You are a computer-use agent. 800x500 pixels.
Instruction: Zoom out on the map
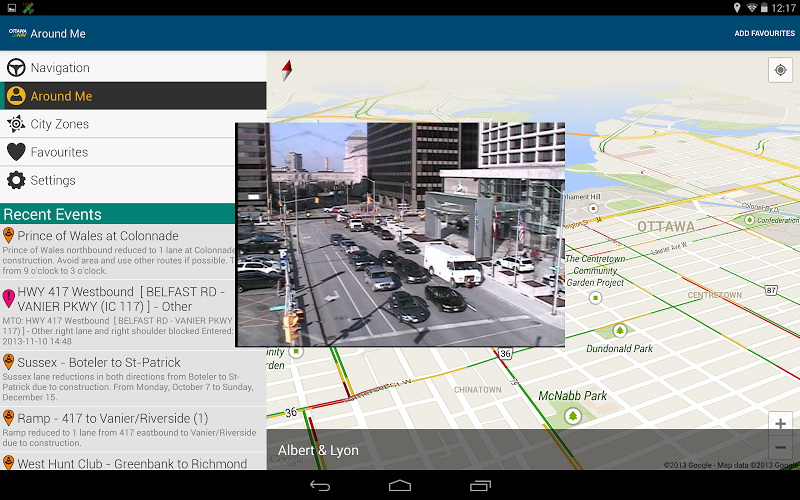click(780, 447)
